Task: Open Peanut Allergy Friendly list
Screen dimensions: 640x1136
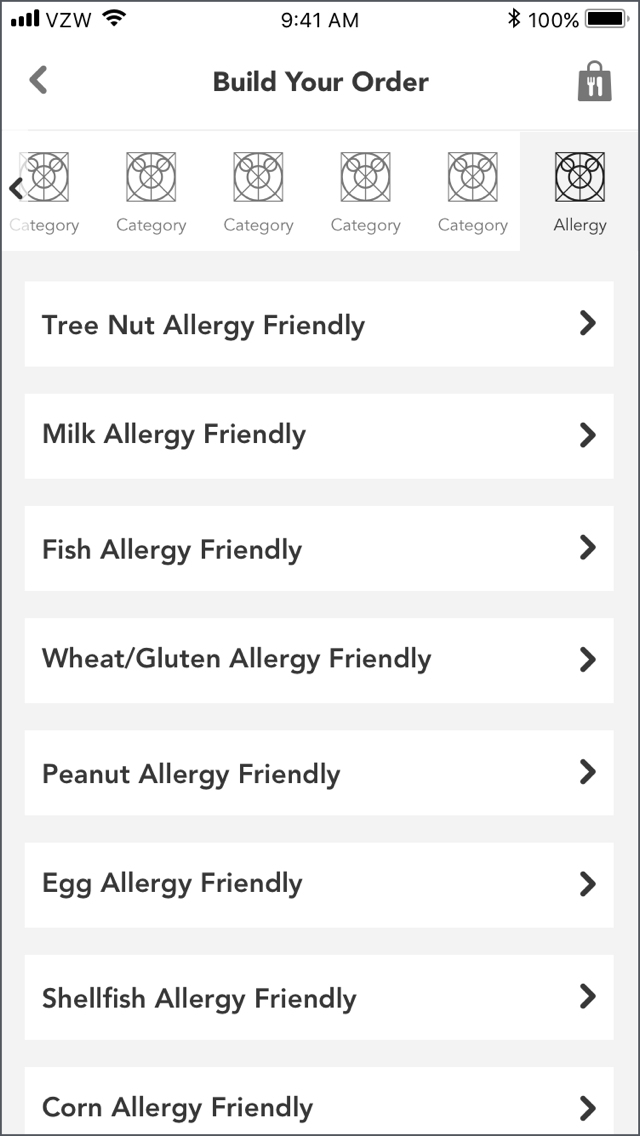Action: click(x=318, y=772)
